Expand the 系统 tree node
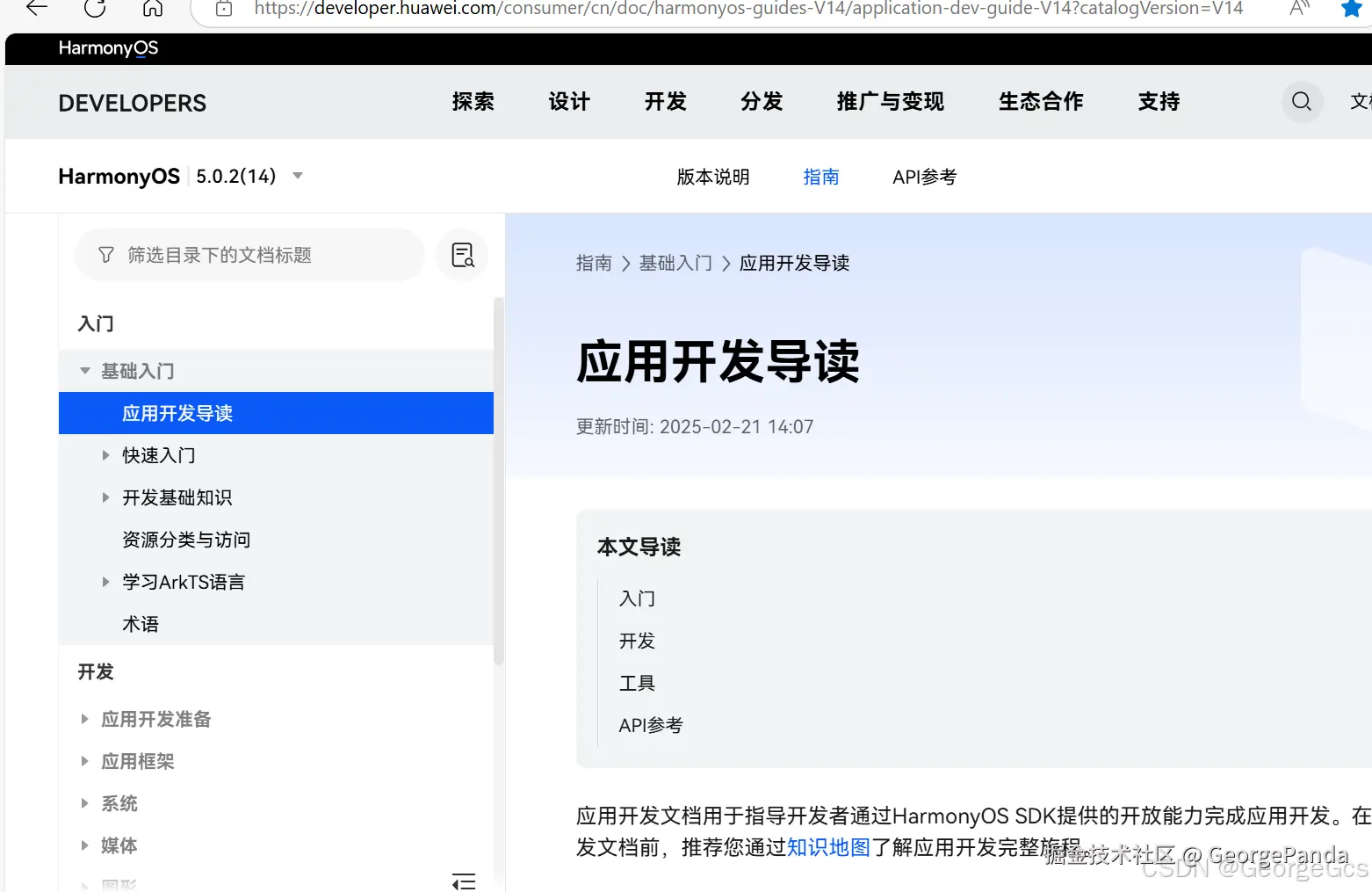 click(84, 803)
